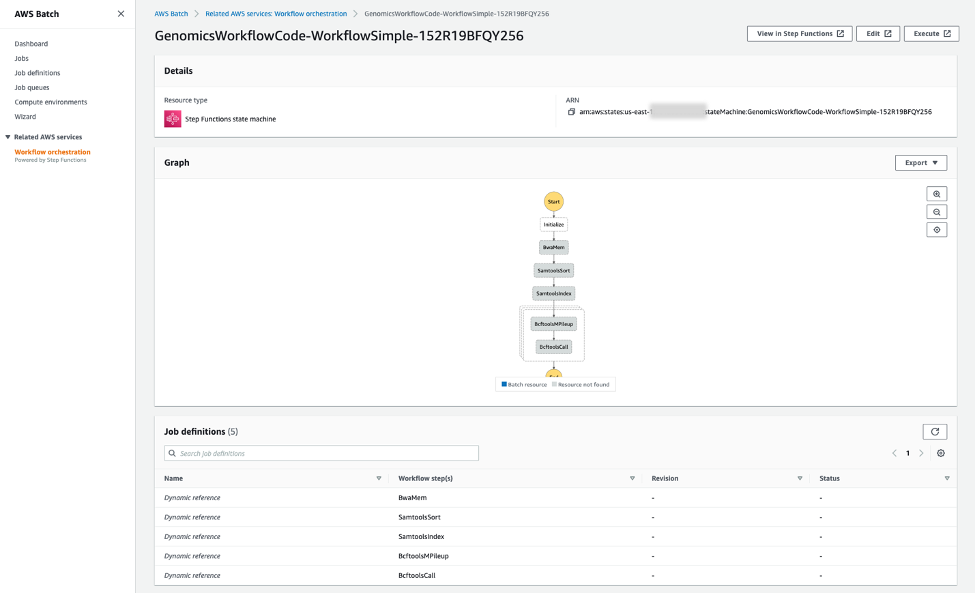The height and width of the screenshot is (593, 977).
Task: Click page number 1 in pagination
Action: 908,453
